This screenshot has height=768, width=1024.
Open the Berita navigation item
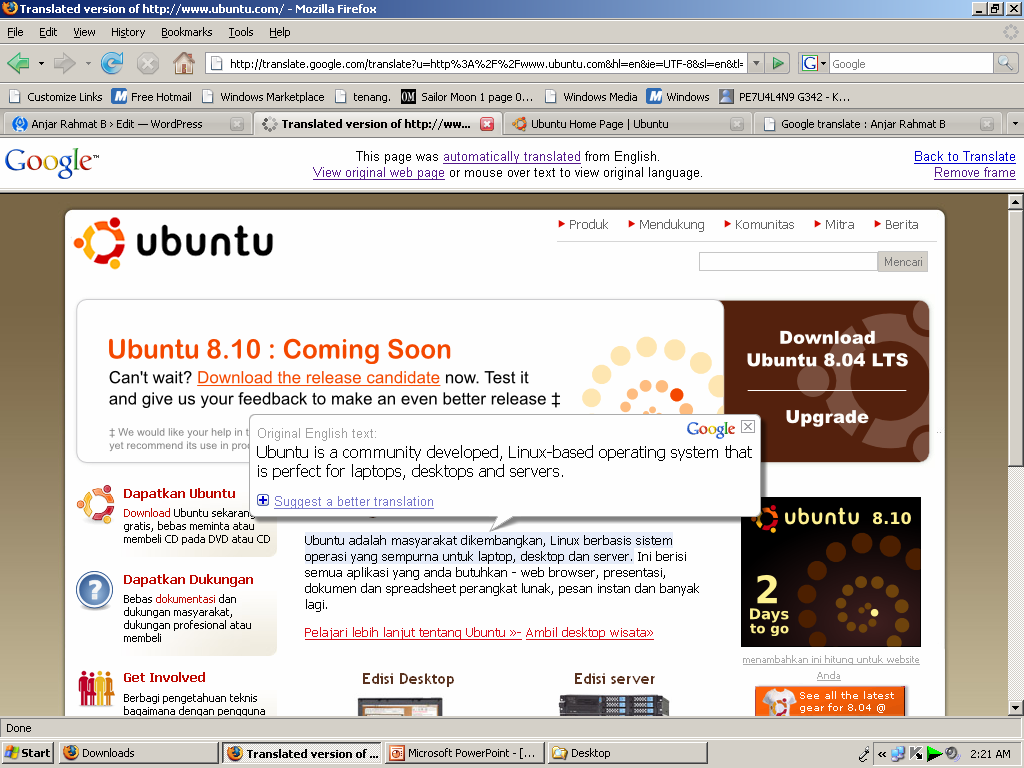click(897, 225)
